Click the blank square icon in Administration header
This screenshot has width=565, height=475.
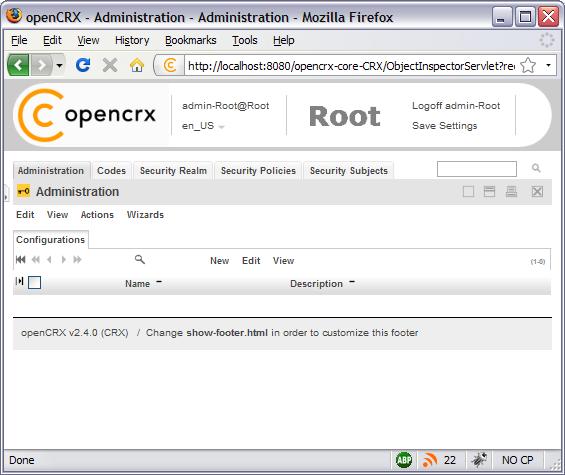(x=468, y=191)
